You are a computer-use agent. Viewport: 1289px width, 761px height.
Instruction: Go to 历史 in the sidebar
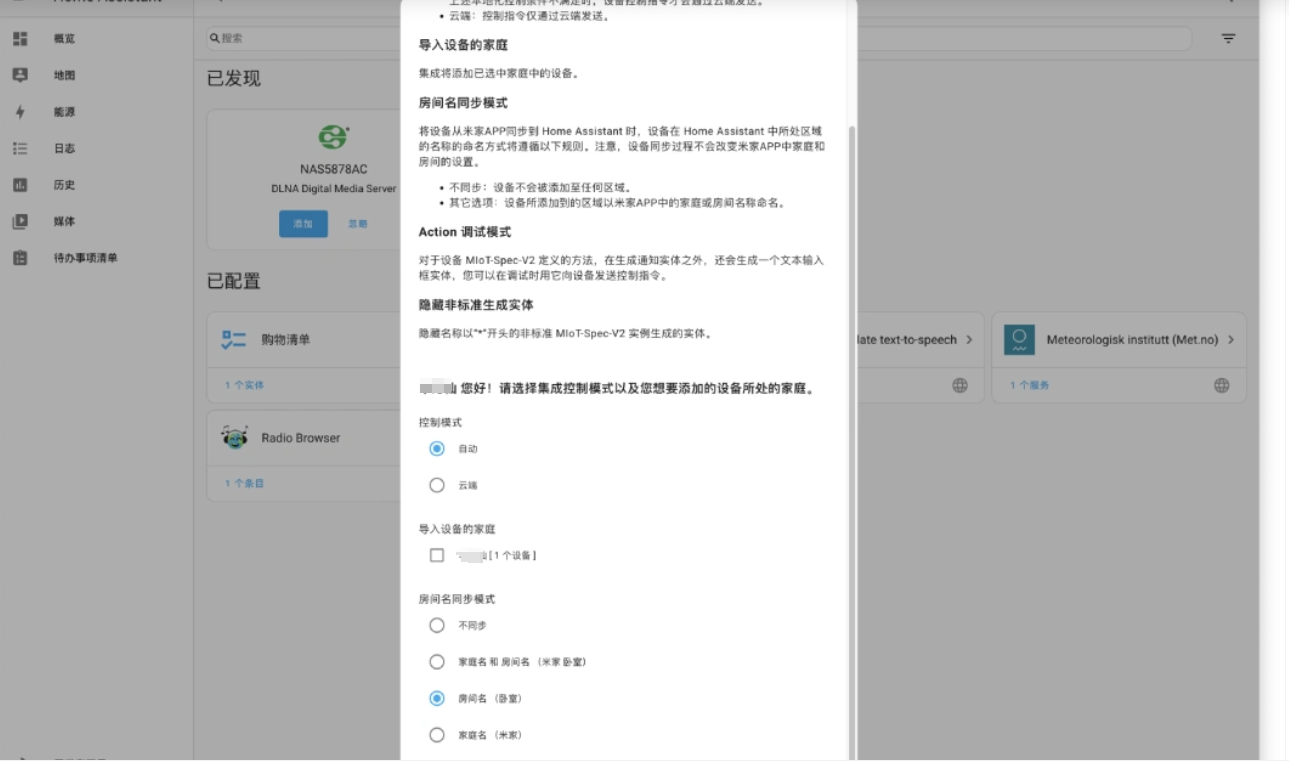(x=64, y=185)
